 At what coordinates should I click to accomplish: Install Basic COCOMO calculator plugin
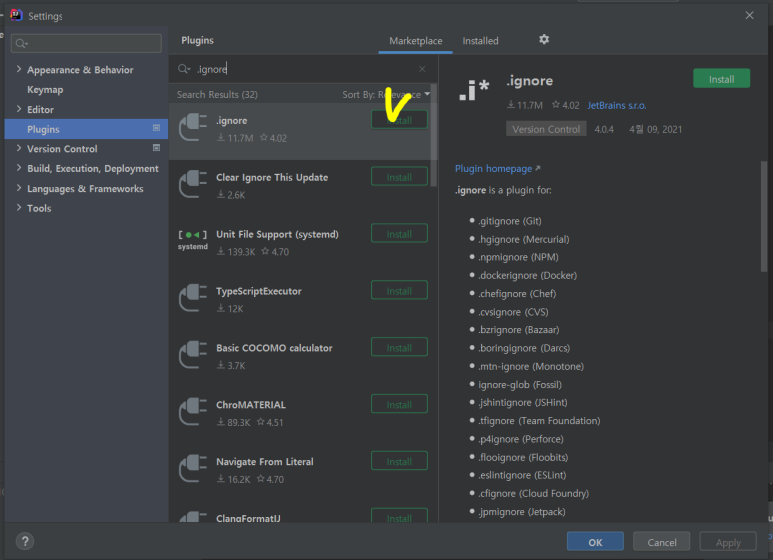399,348
